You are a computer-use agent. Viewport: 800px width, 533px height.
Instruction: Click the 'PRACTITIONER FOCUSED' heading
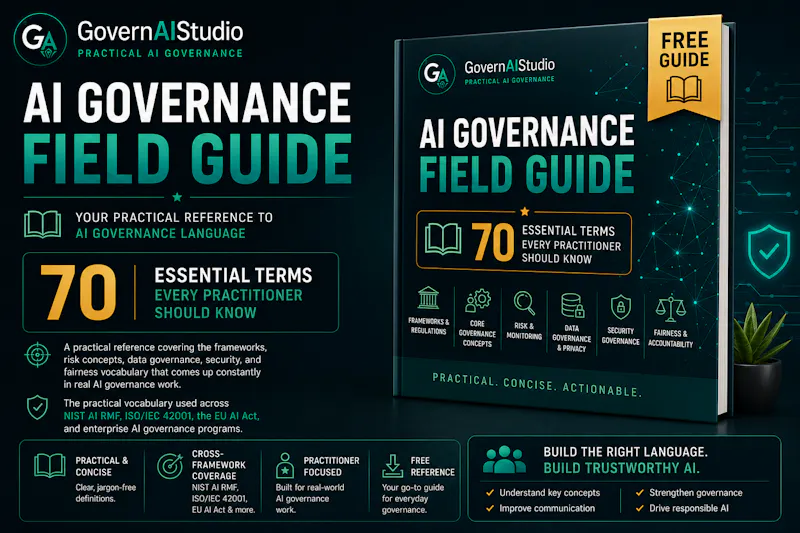(x=331, y=466)
